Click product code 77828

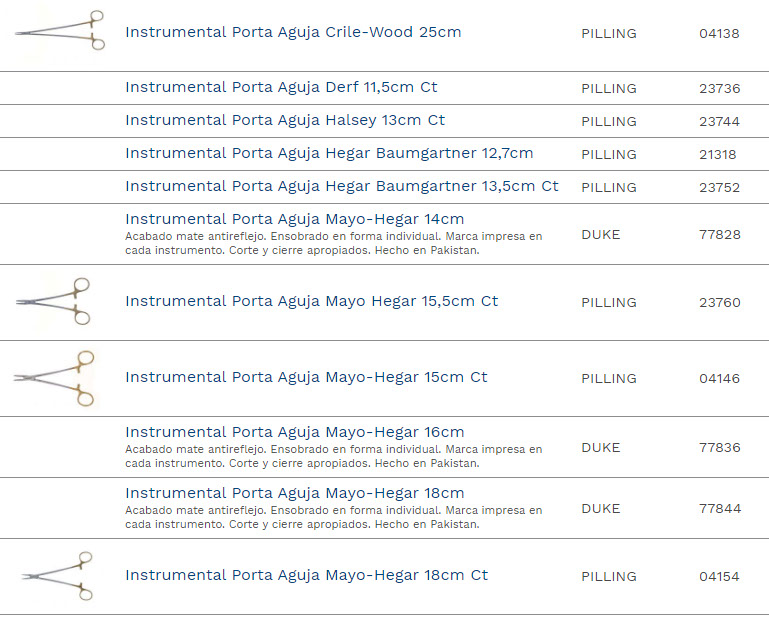pyautogui.click(x=719, y=235)
